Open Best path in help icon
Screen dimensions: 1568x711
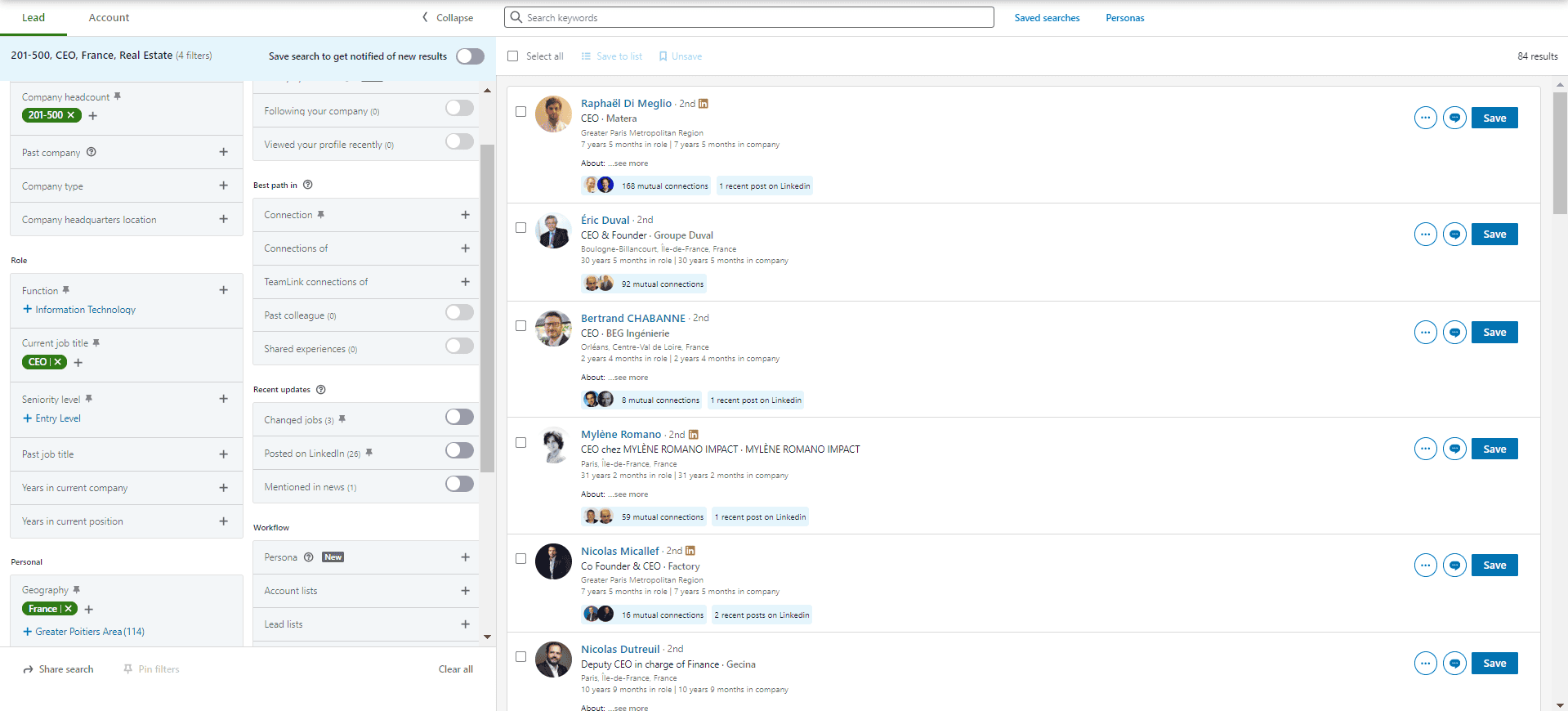[x=308, y=185]
